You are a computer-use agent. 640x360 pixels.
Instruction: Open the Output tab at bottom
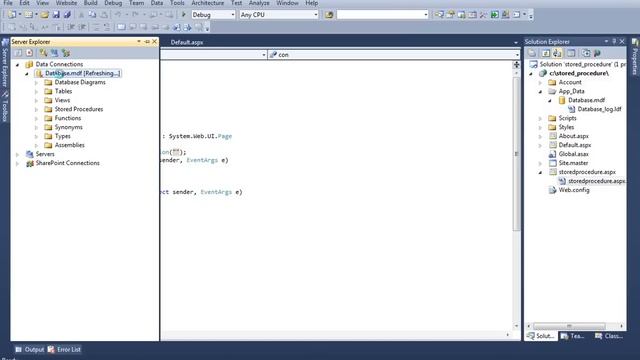click(30, 349)
